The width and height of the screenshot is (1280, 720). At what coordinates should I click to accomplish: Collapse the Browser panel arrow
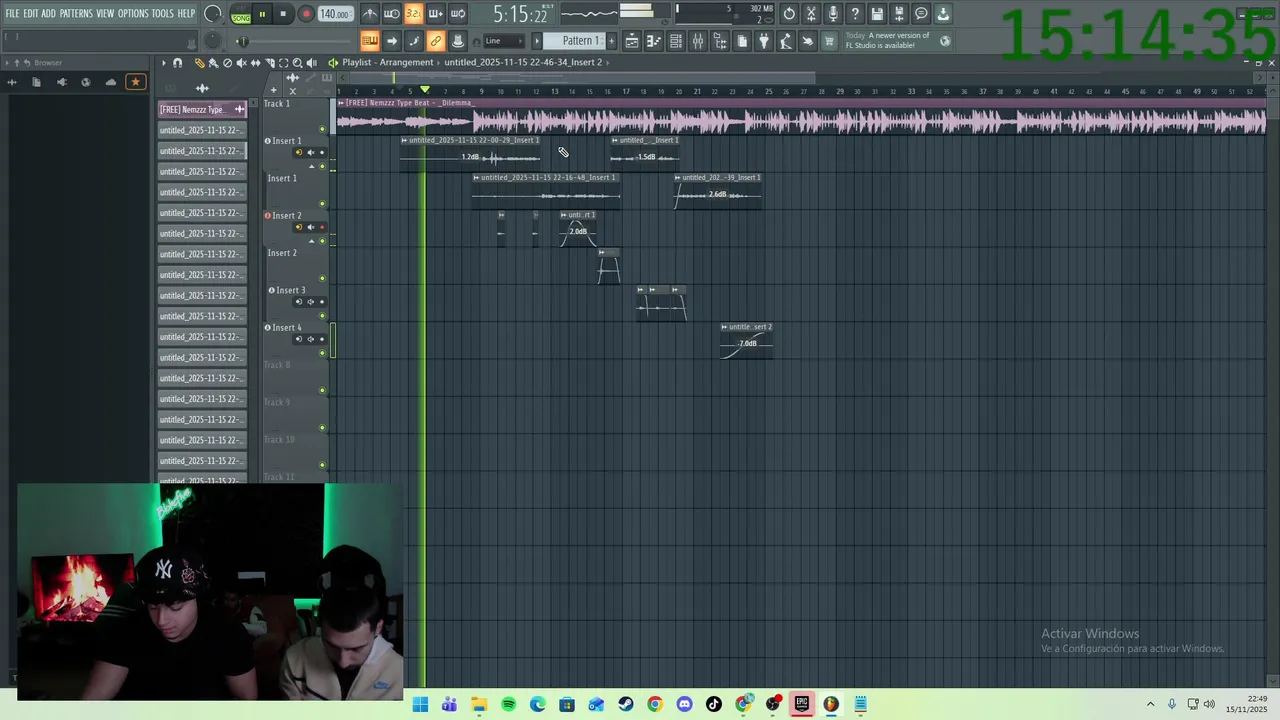[7, 62]
